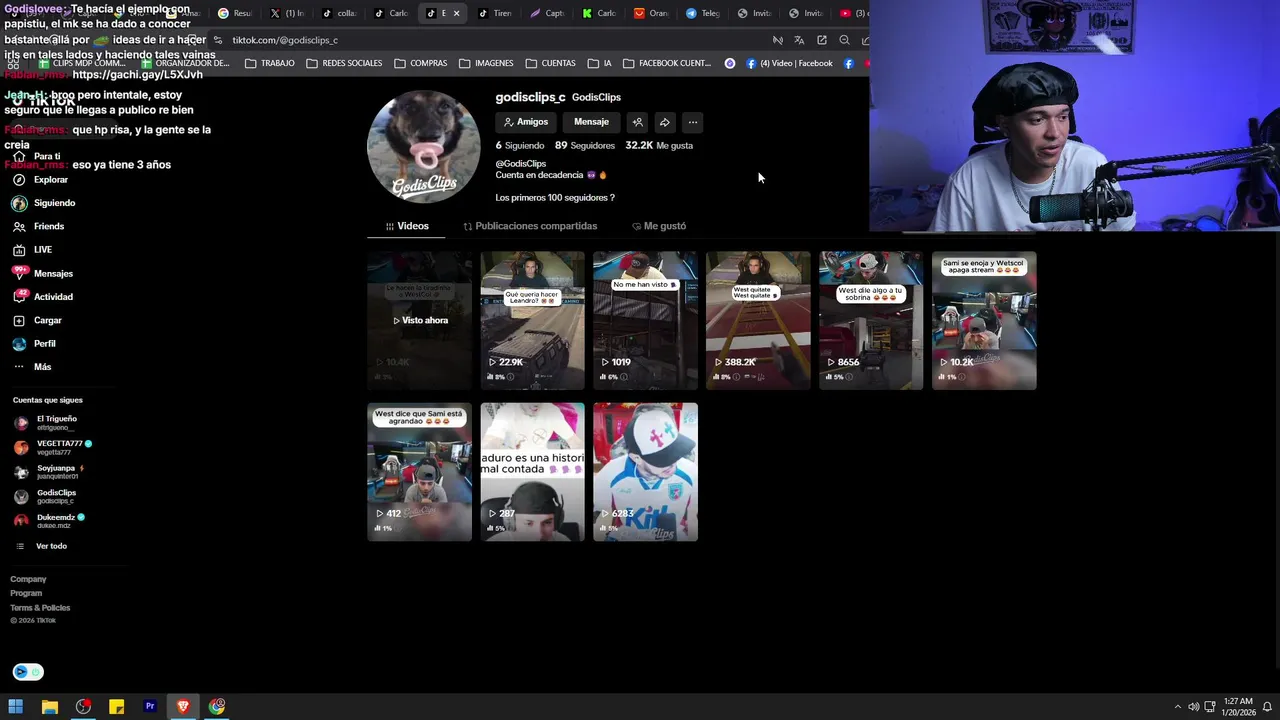
Task: Open Premiere Pro from taskbar
Action: click(x=150, y=707)
